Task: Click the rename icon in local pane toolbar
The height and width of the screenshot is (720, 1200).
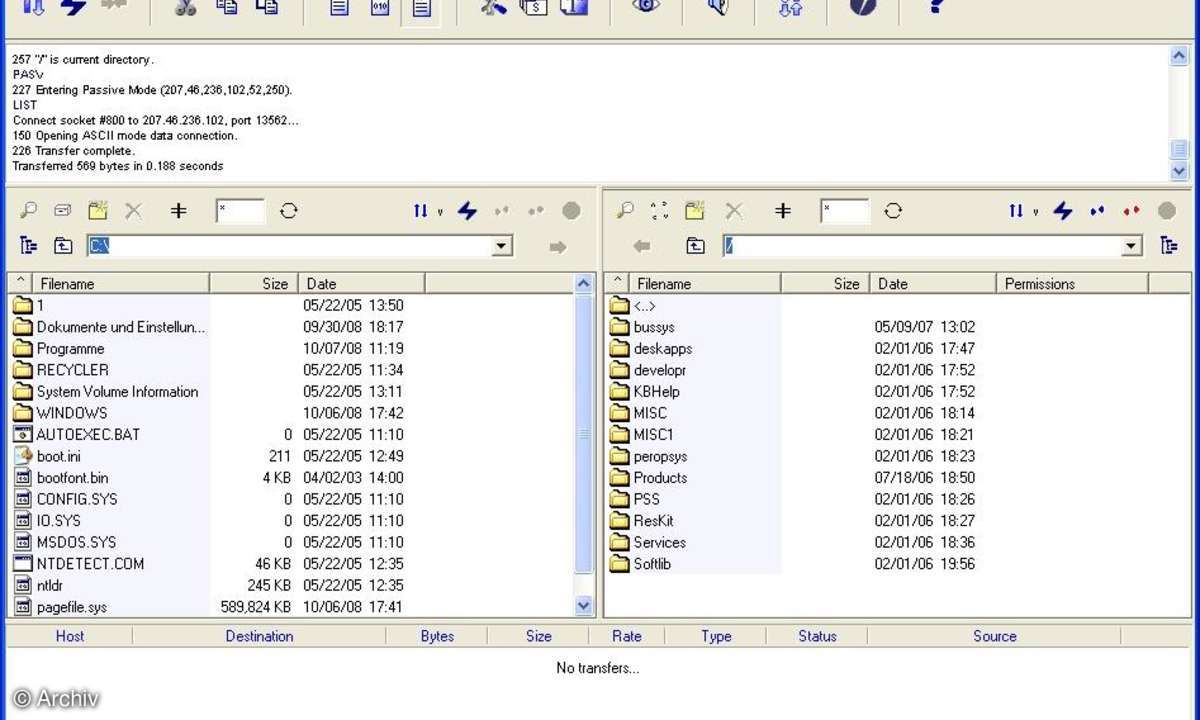Action: tap(62, 211)
